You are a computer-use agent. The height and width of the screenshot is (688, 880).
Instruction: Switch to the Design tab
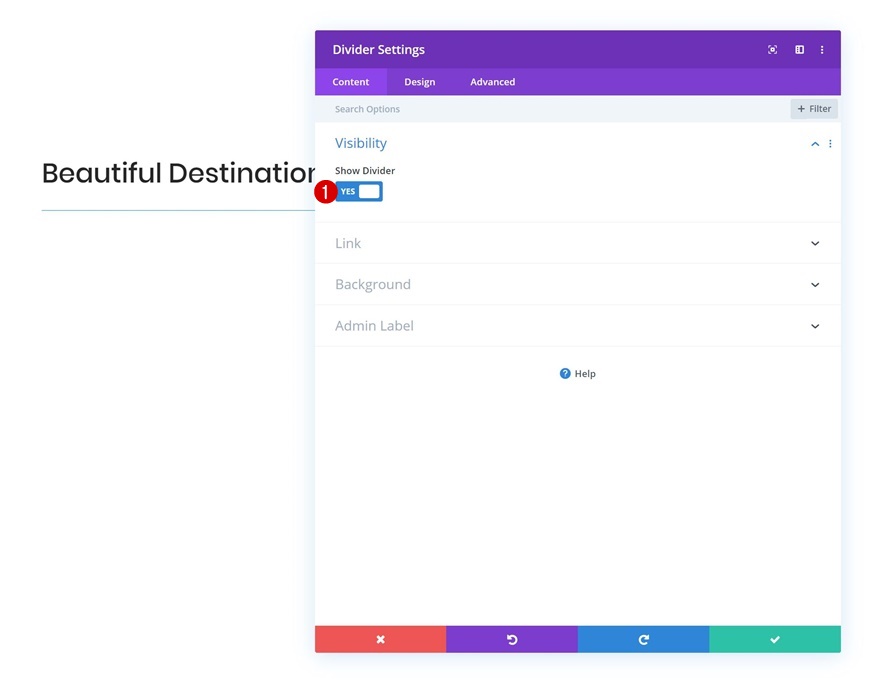pos(420,82)
